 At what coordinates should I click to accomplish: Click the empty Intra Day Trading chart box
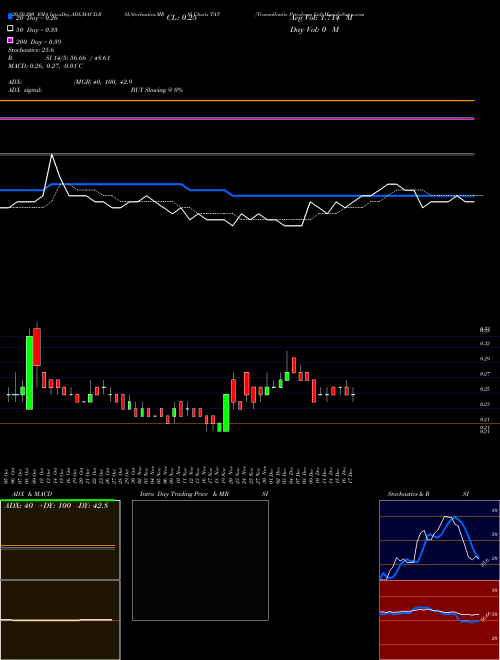[200, 560]
